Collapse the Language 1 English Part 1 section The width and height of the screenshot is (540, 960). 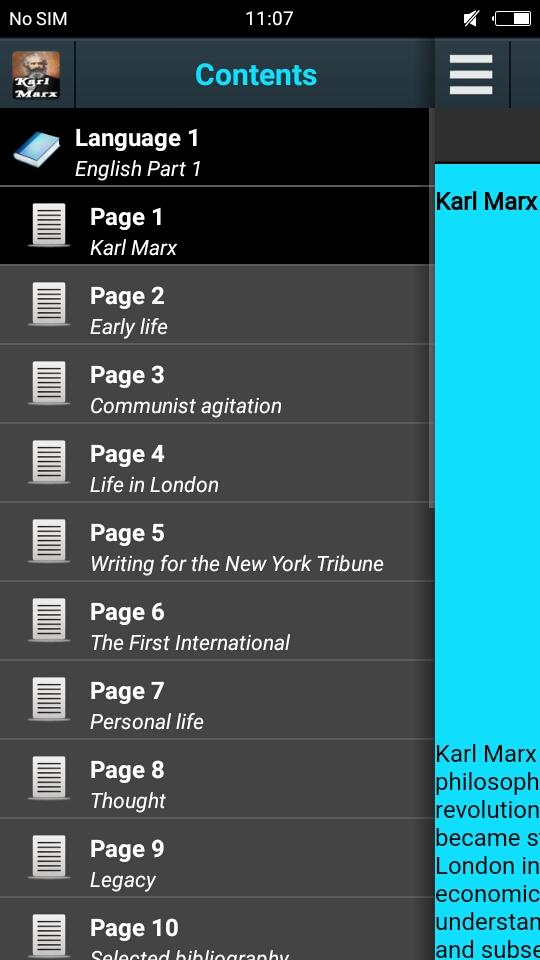[216, 148]
